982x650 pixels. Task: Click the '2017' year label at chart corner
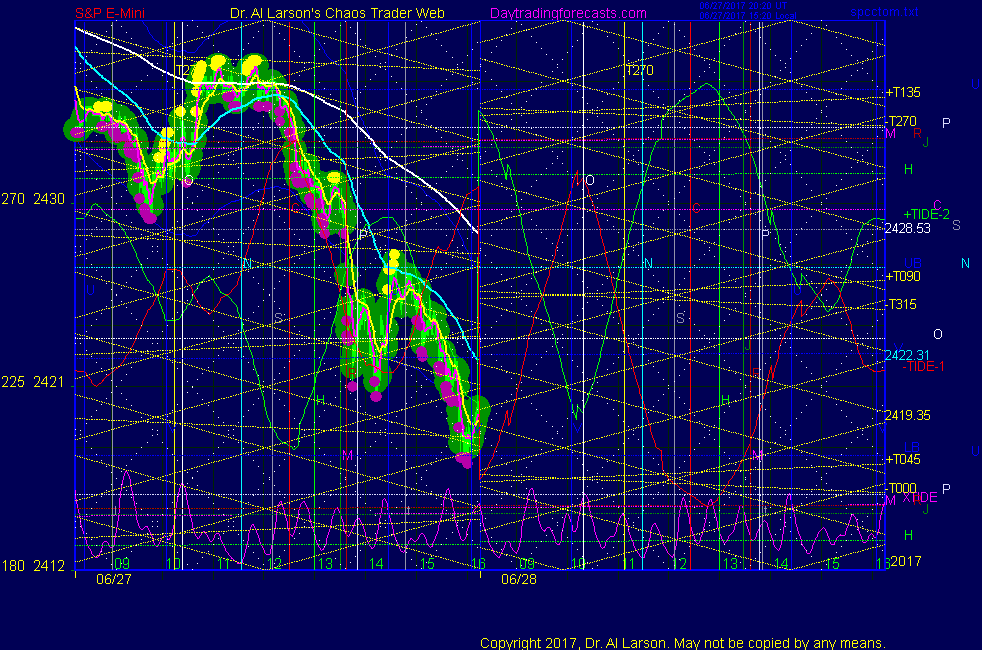pos(906,561)
